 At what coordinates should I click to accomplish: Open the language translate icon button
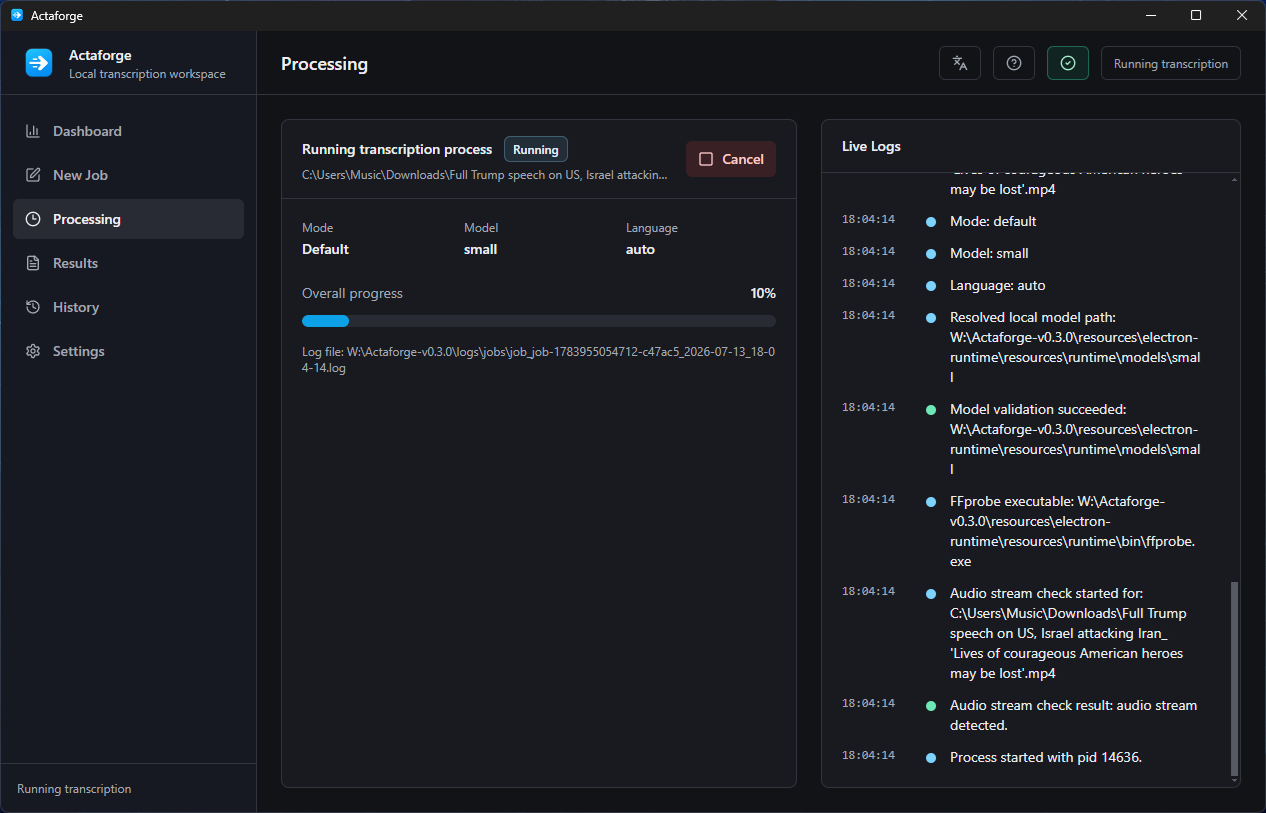pos(960,63)
